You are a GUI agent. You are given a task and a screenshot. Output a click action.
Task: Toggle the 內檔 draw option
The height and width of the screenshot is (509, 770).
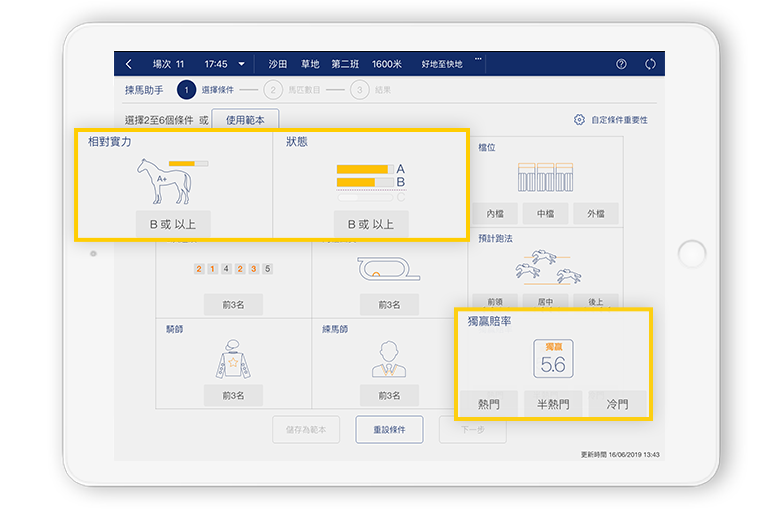point(495,214)
